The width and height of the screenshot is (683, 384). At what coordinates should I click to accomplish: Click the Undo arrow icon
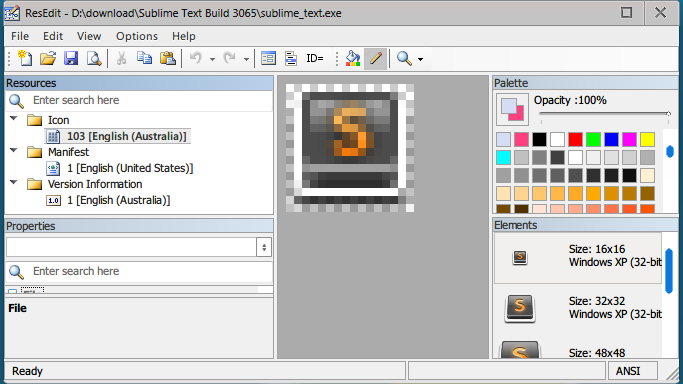point(196,58)
